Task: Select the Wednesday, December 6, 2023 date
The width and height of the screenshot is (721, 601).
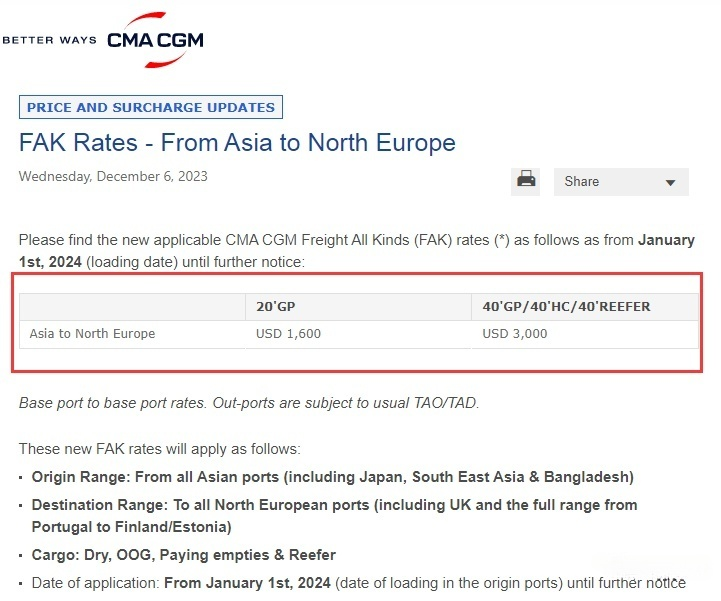Action: (x=113, y=176)
